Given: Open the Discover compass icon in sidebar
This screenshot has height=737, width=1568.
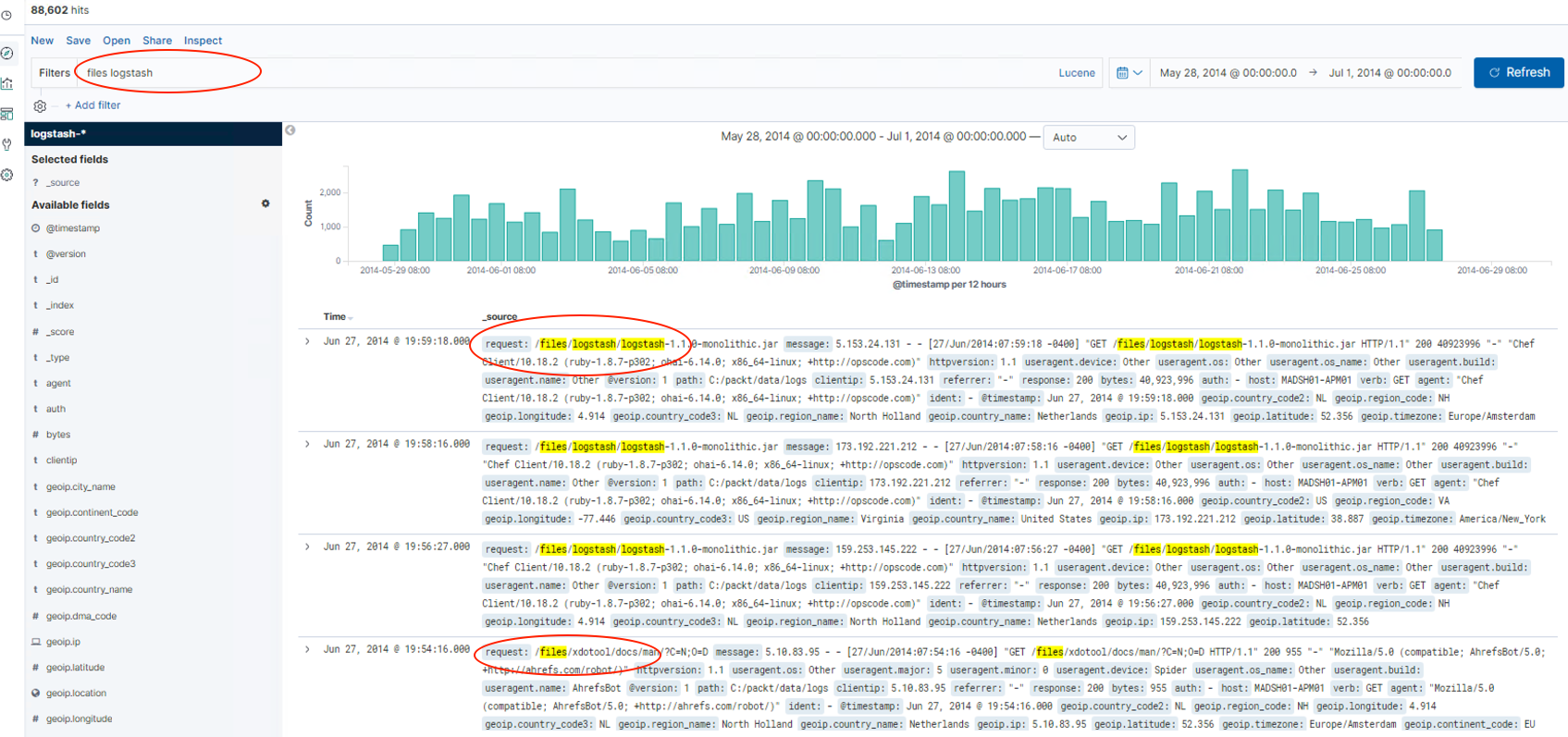Looking at the screenshot, I should click(x=7, y=54).
